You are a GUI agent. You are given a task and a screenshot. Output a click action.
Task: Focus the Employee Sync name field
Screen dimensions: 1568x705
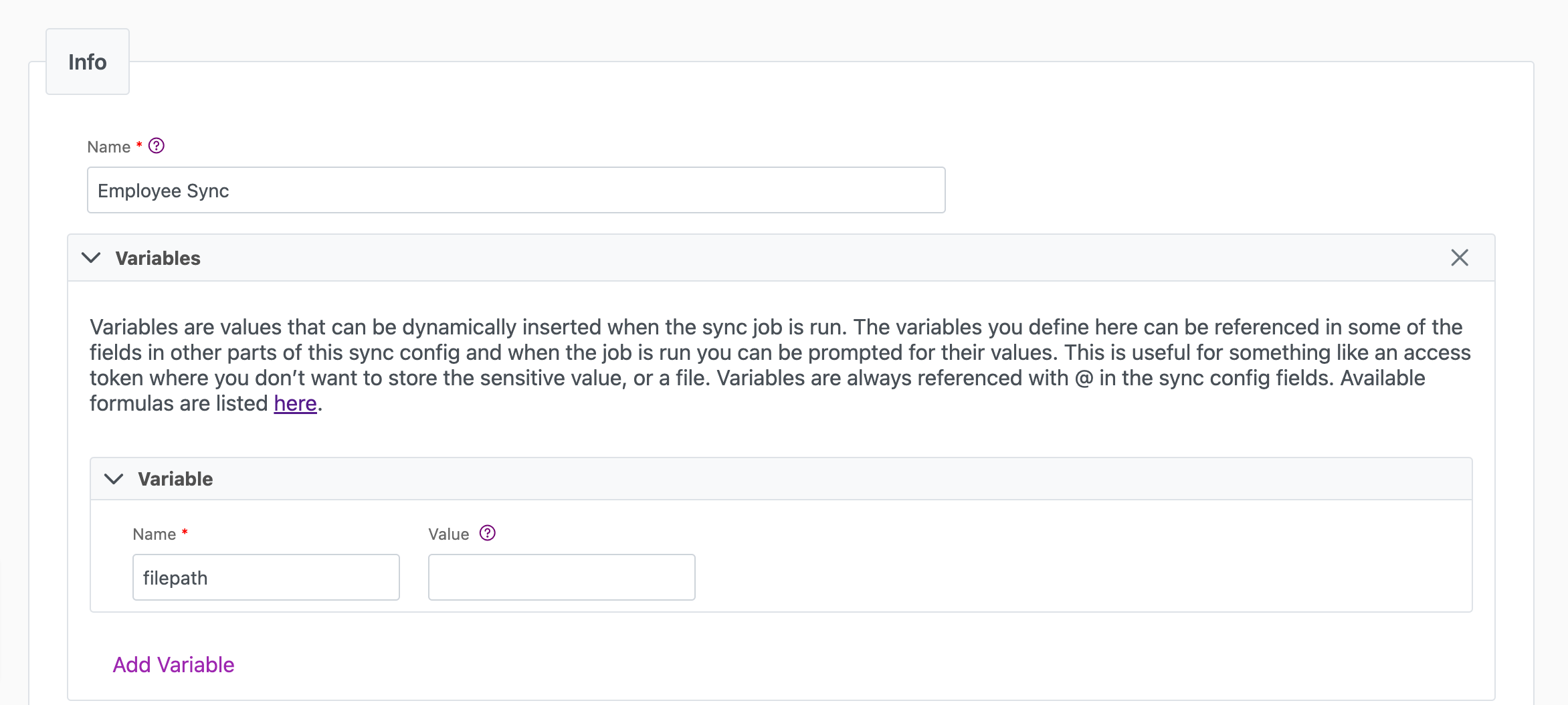516,190
